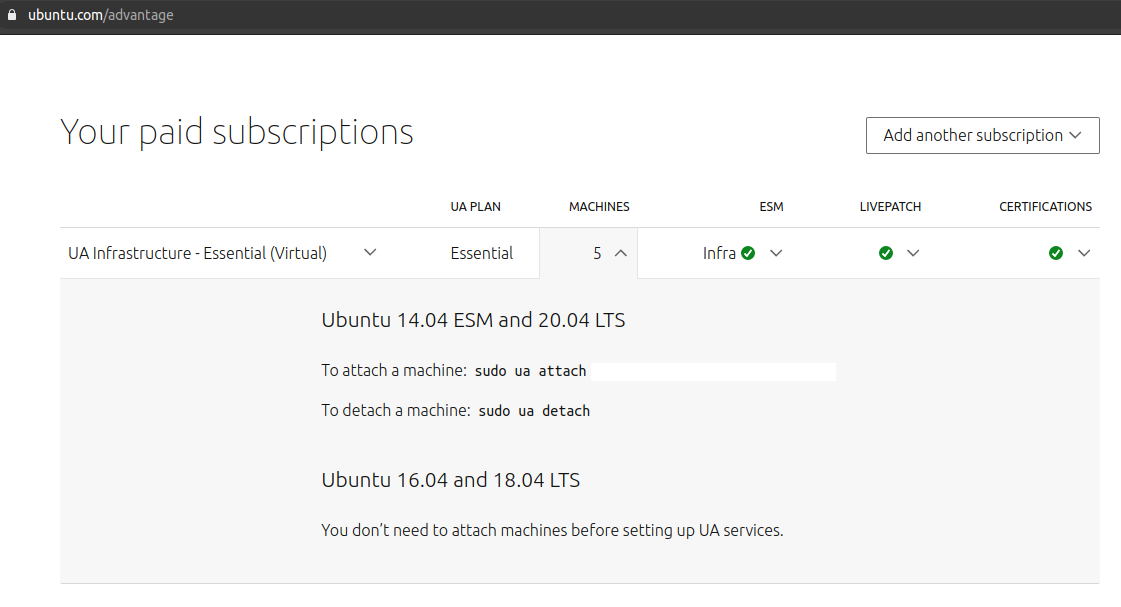Image resolution: width=1121 pixels, height=607 pixels.
Task: Click the 'Ubuntu 16.04 and 18.04 LTS' heading
Action: click(x=450, y=480)
